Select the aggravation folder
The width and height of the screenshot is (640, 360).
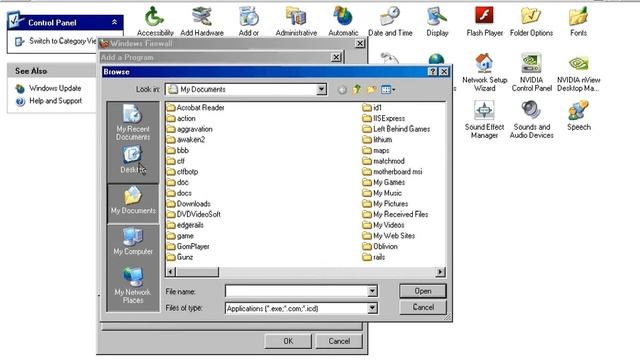tap(190, 129)
